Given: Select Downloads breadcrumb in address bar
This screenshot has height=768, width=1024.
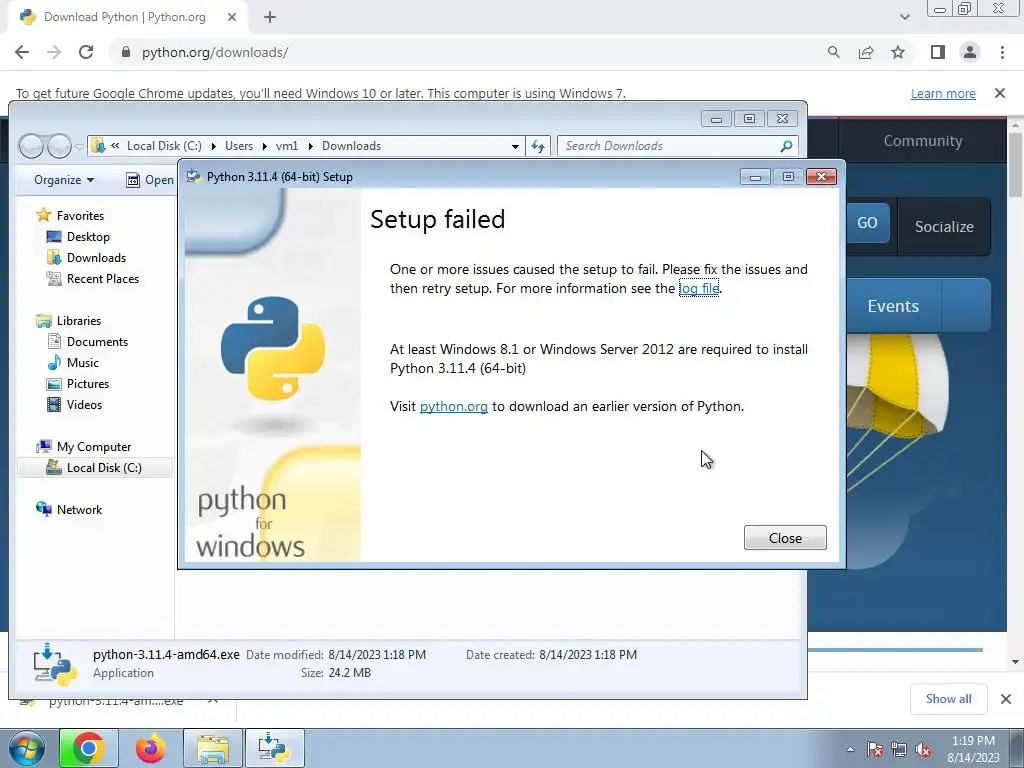Looking at the screenshot, I should [x=351, y=146].
